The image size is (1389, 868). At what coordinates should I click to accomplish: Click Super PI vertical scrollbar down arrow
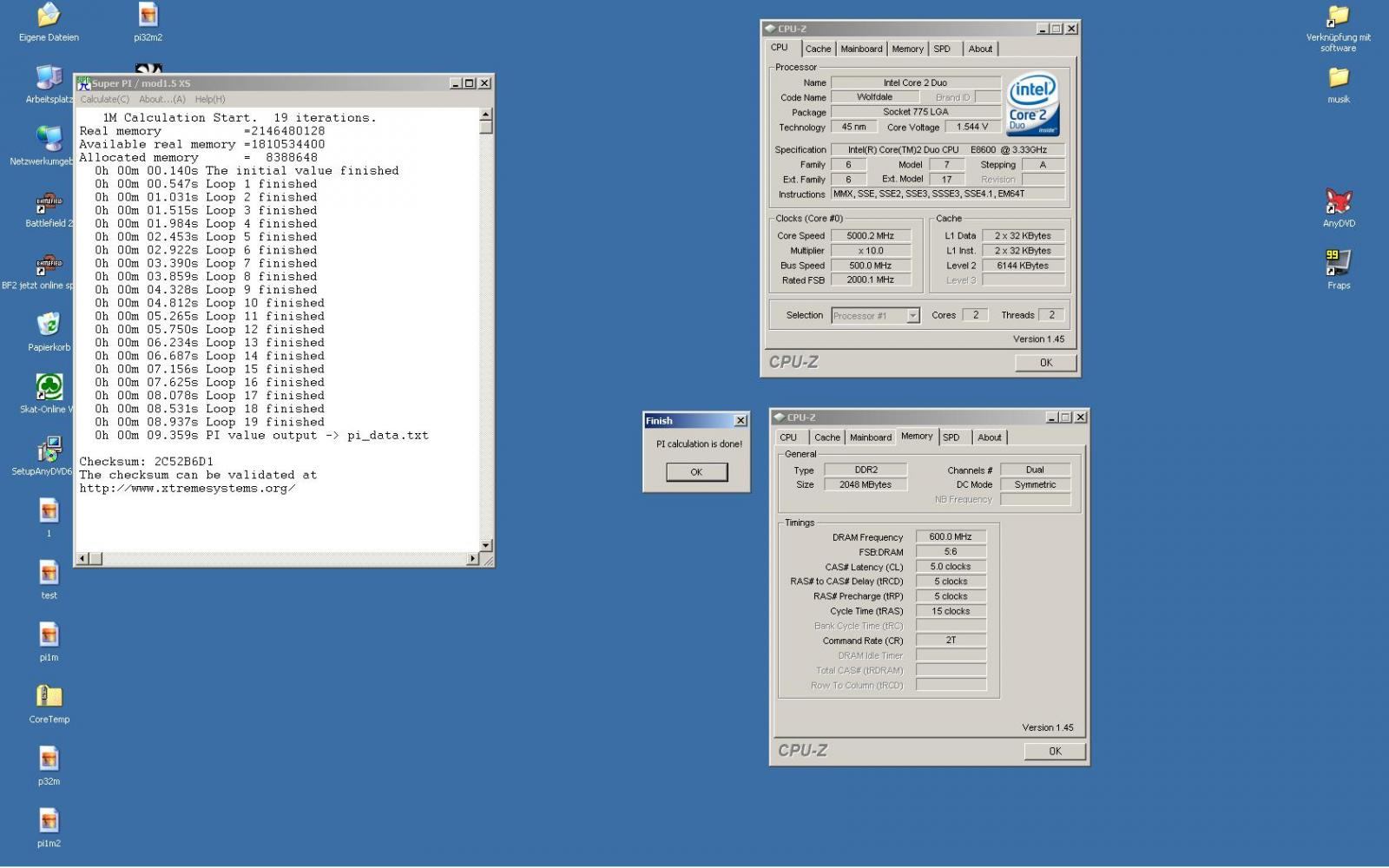tap(486, 545)
